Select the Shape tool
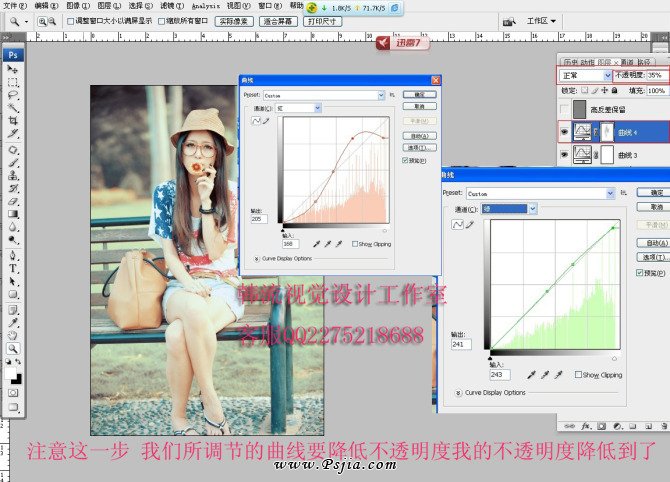Viewport: 670px width, 482px height. pyautogui.click(x=13, y=294)
